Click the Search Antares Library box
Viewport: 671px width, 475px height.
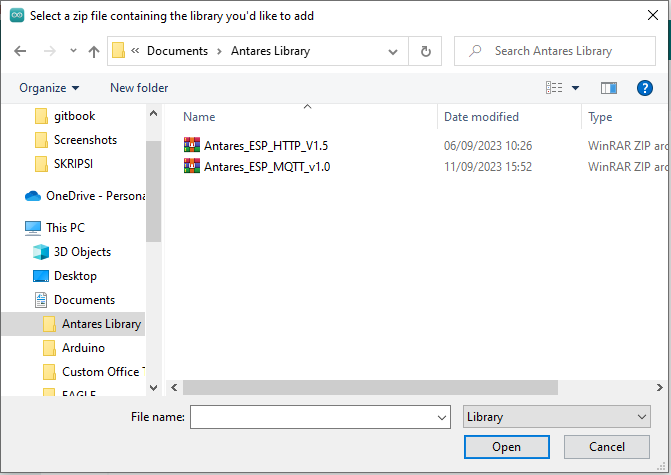pos(553,51)
